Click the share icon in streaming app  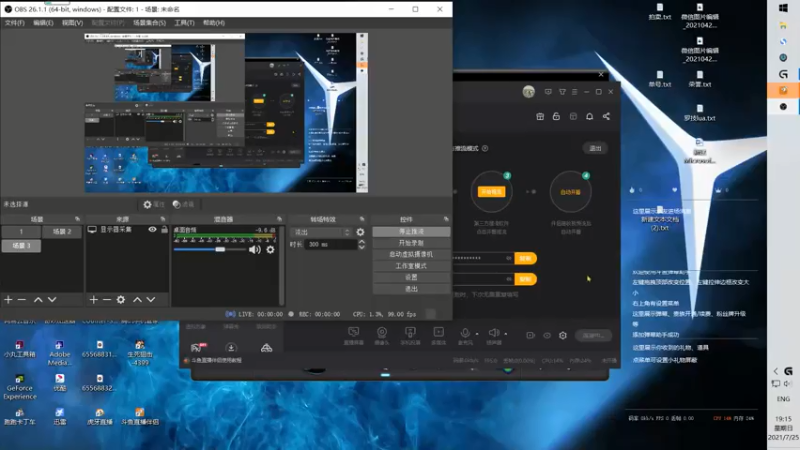pyautogui.click(x=606, y=116)
